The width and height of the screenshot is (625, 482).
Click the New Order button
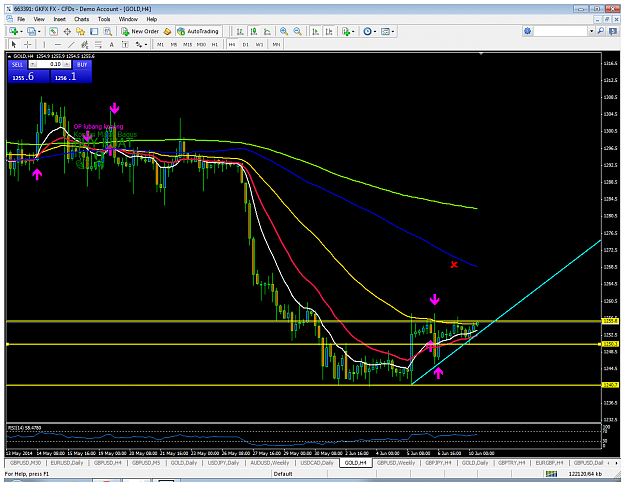140,31
